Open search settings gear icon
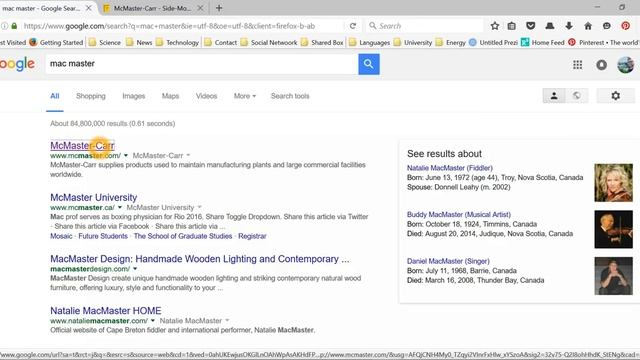 pyautogui.click(x=616, y=96)
